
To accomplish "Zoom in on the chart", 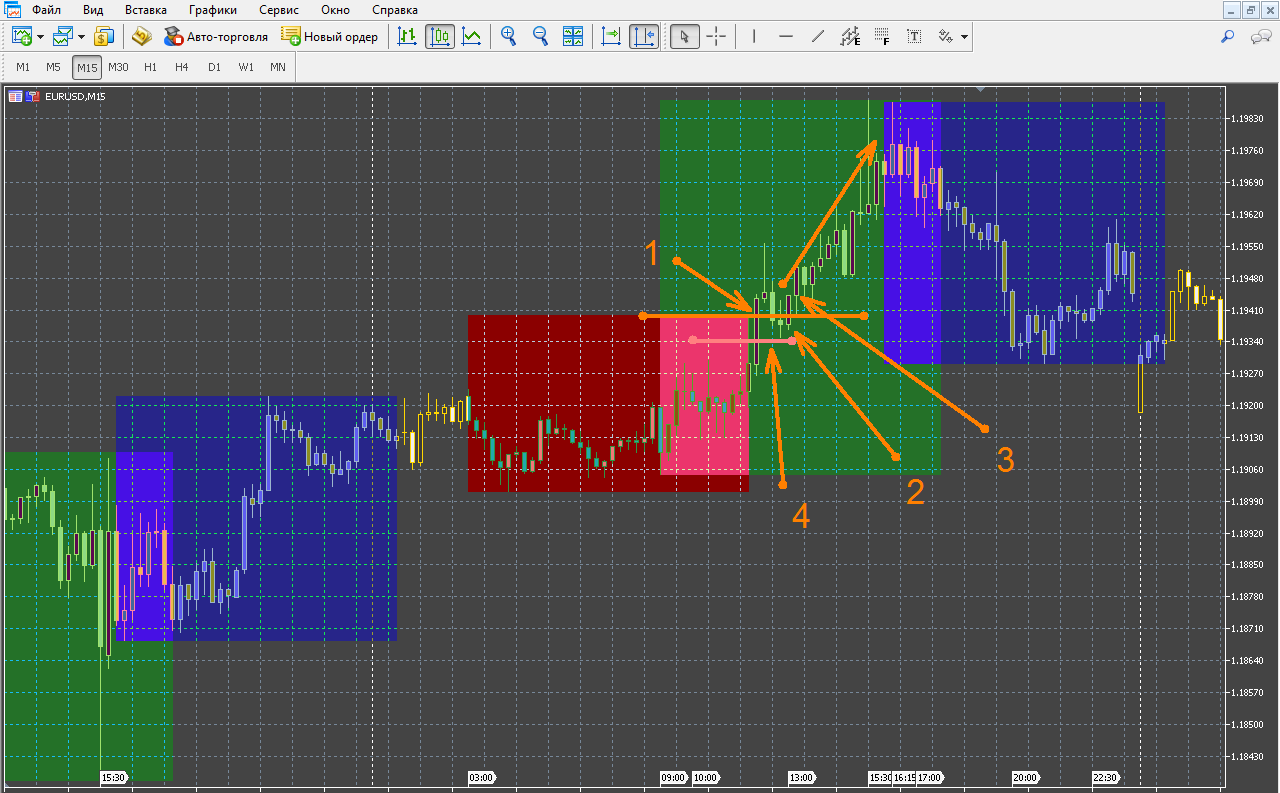I will [x=509, y=37].
